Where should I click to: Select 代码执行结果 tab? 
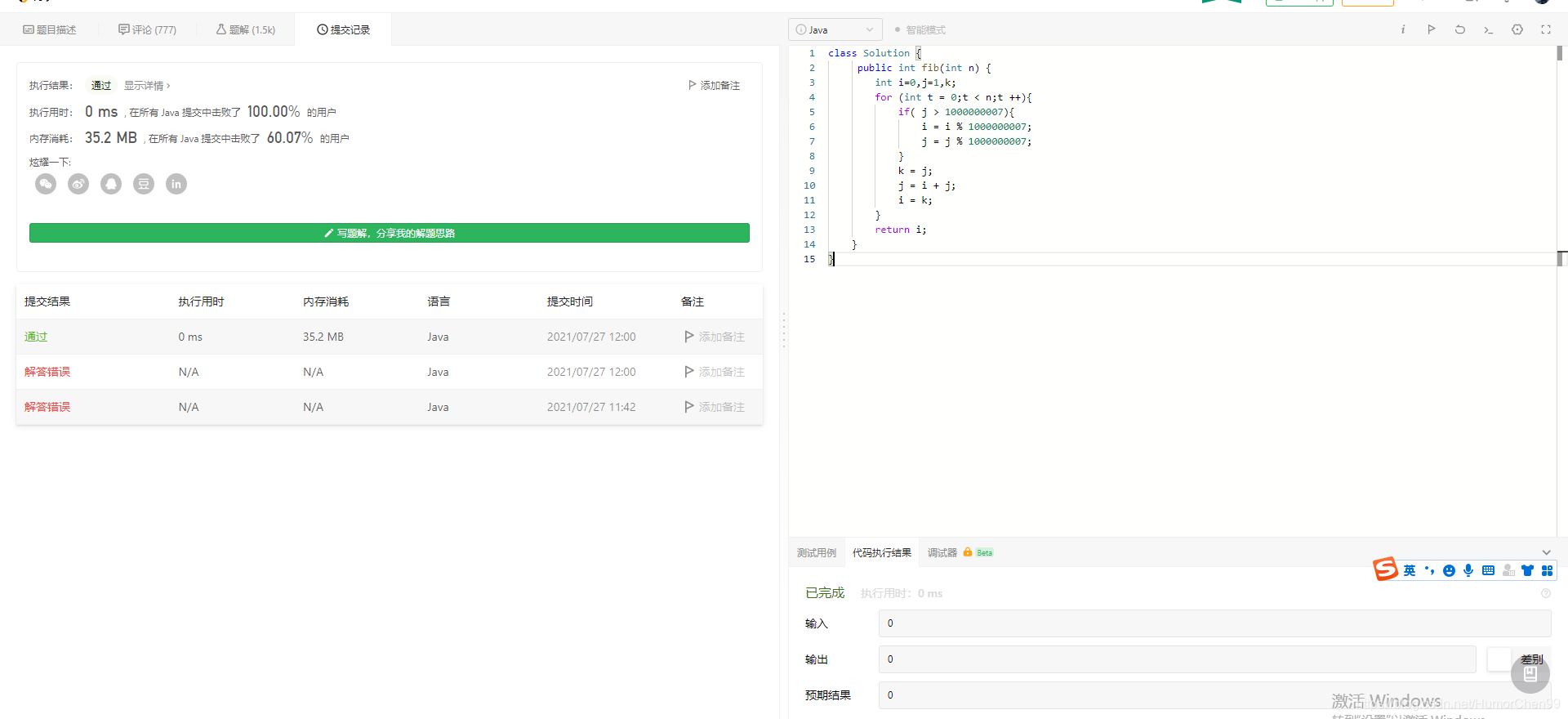(882, 552)
